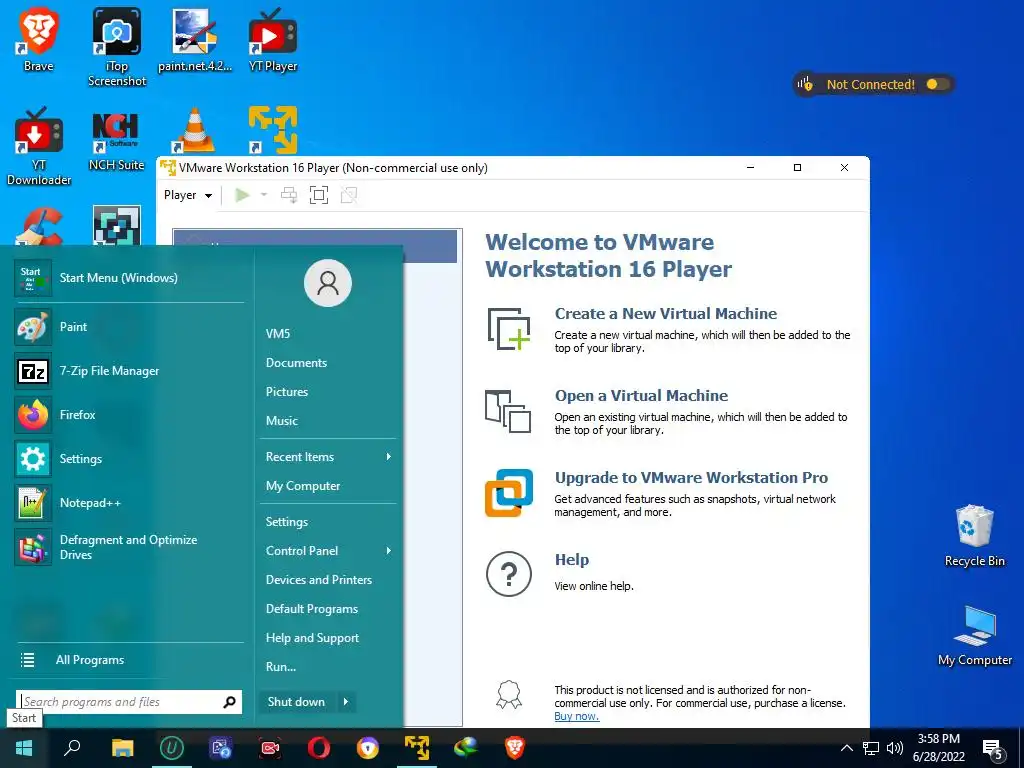Viewport: 1024px width, 768px height.
Task: Open iTop Screenshot desktop icon
Action: [x=117, y=47]
